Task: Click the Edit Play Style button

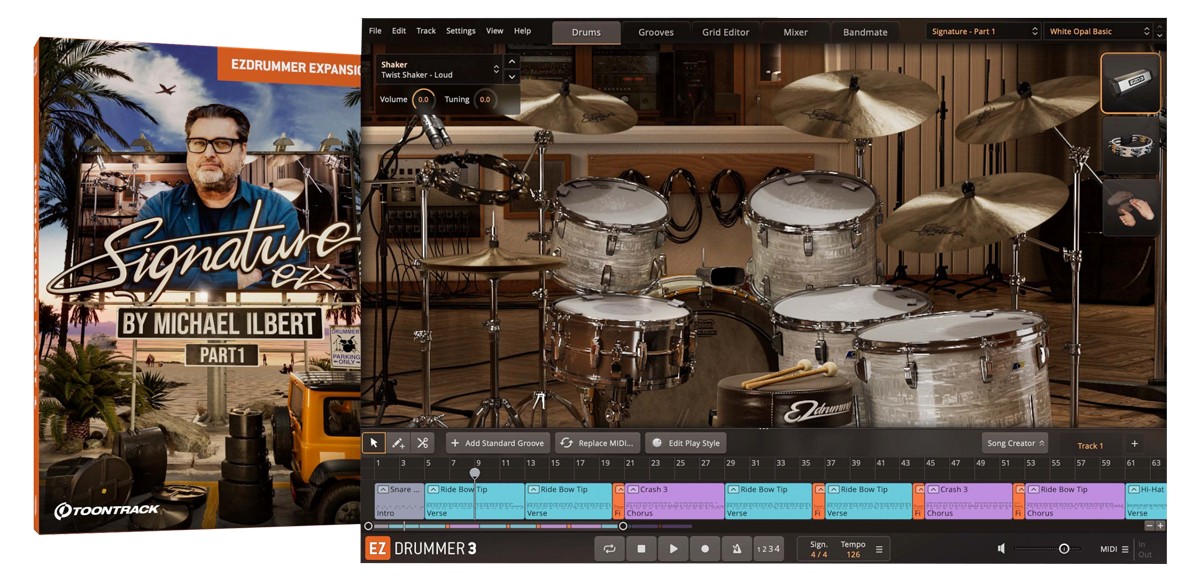Action: coord(685,443)
